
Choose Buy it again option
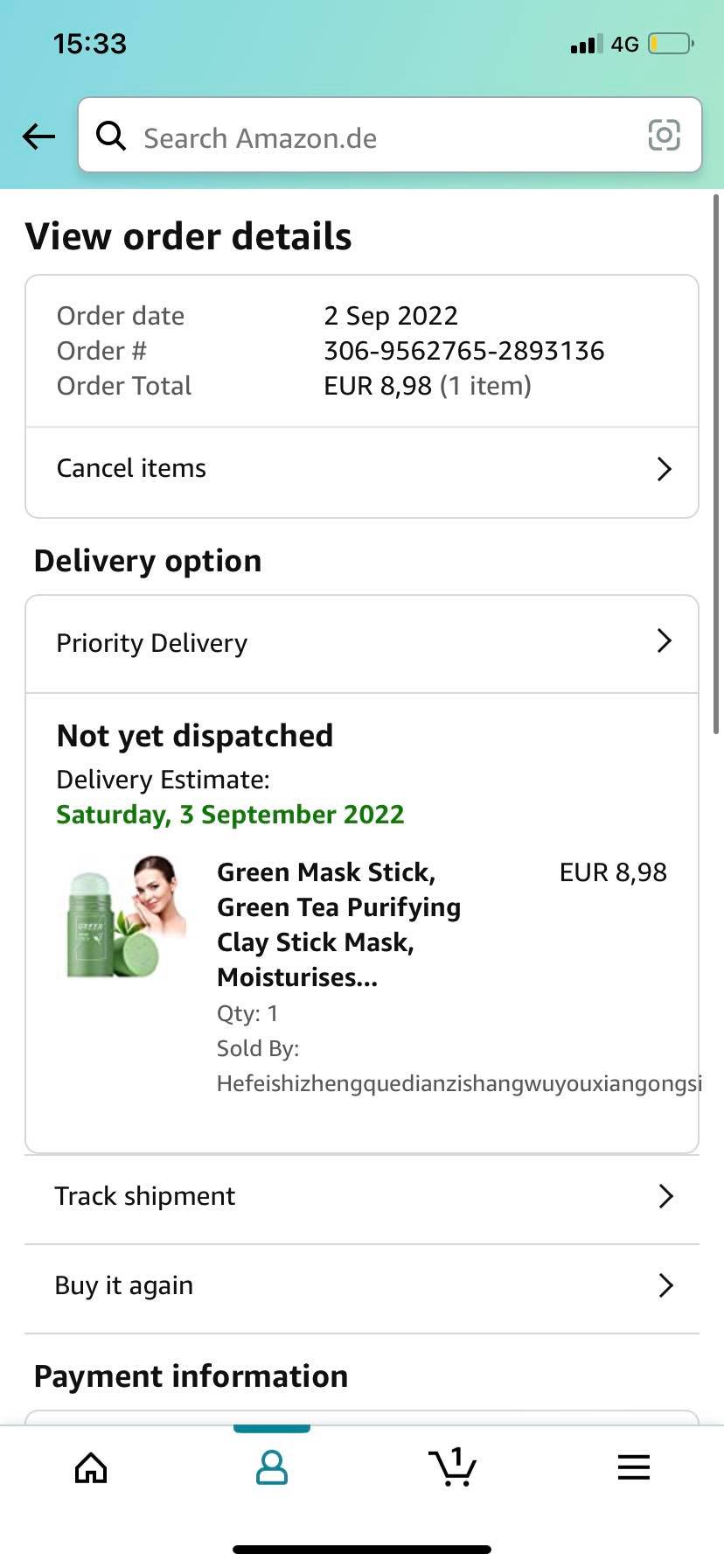pyautogui.click(x=124, y=1285)
